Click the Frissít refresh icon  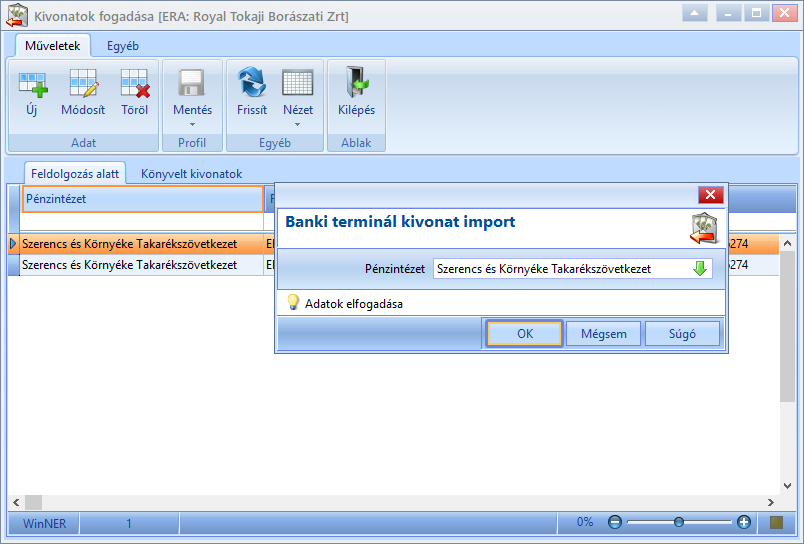tap(252, 83)
